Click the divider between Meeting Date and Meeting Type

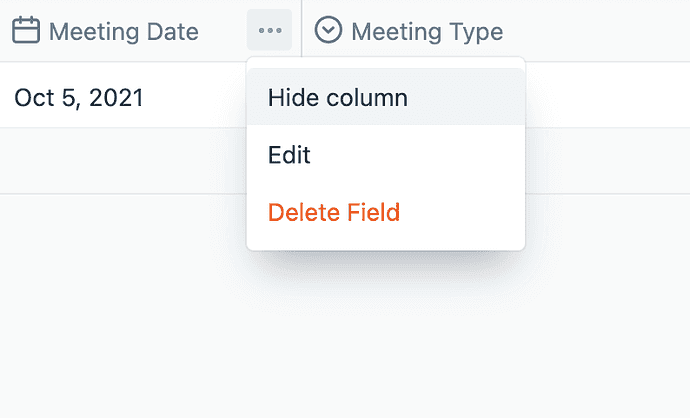[302, 31]
